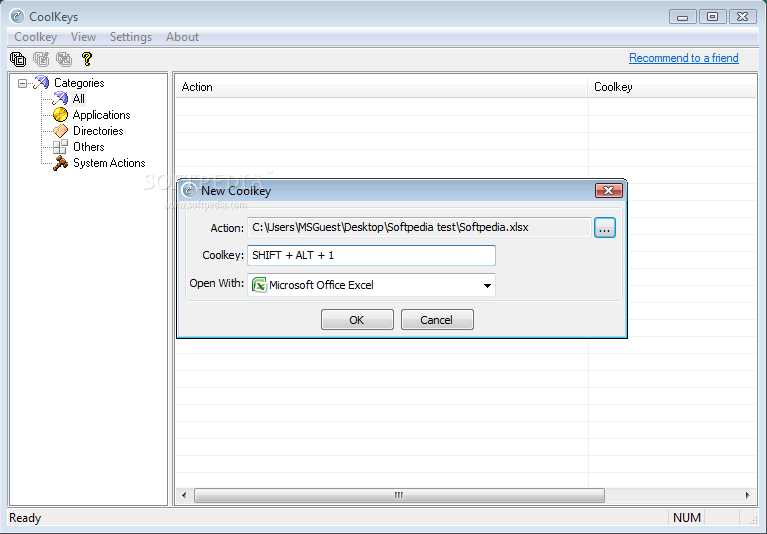Click the Microsoft Office Excel combo box
767x534 pixels.
[371, 285]
